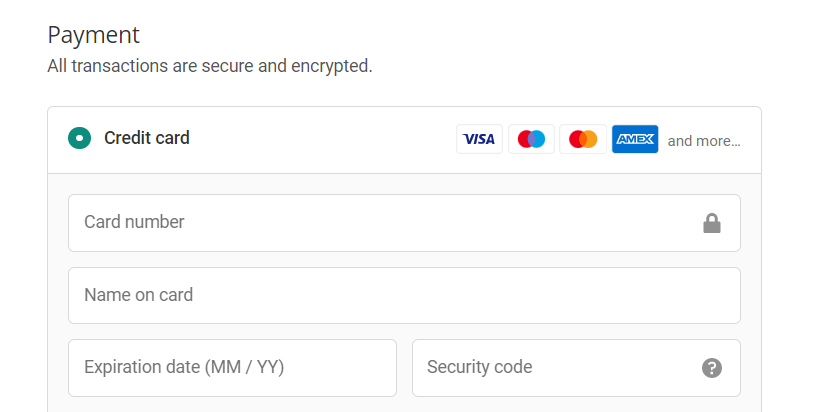Click empty space in Credit card header row
The image size is (818, 412).
pyautogui.click(x=323, y=139)
